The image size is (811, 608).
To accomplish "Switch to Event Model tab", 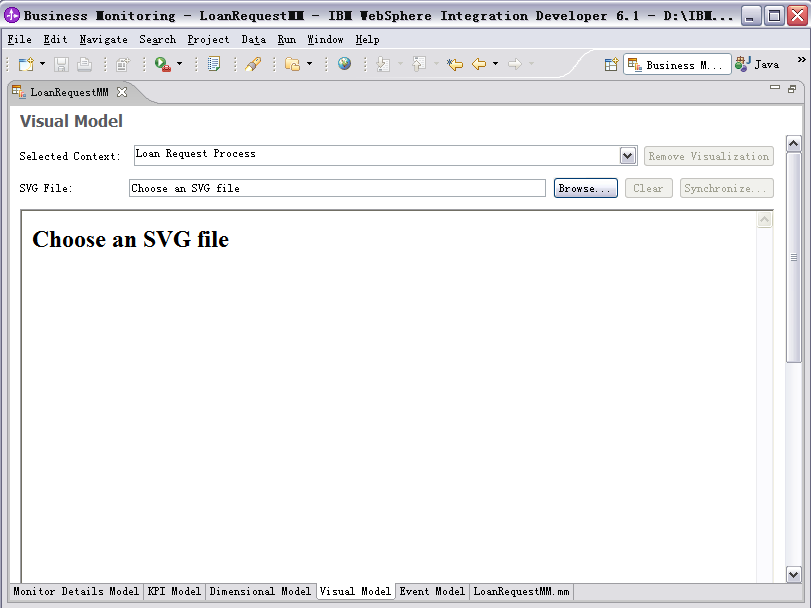I will pyautogui.click(x=432, y=591).
